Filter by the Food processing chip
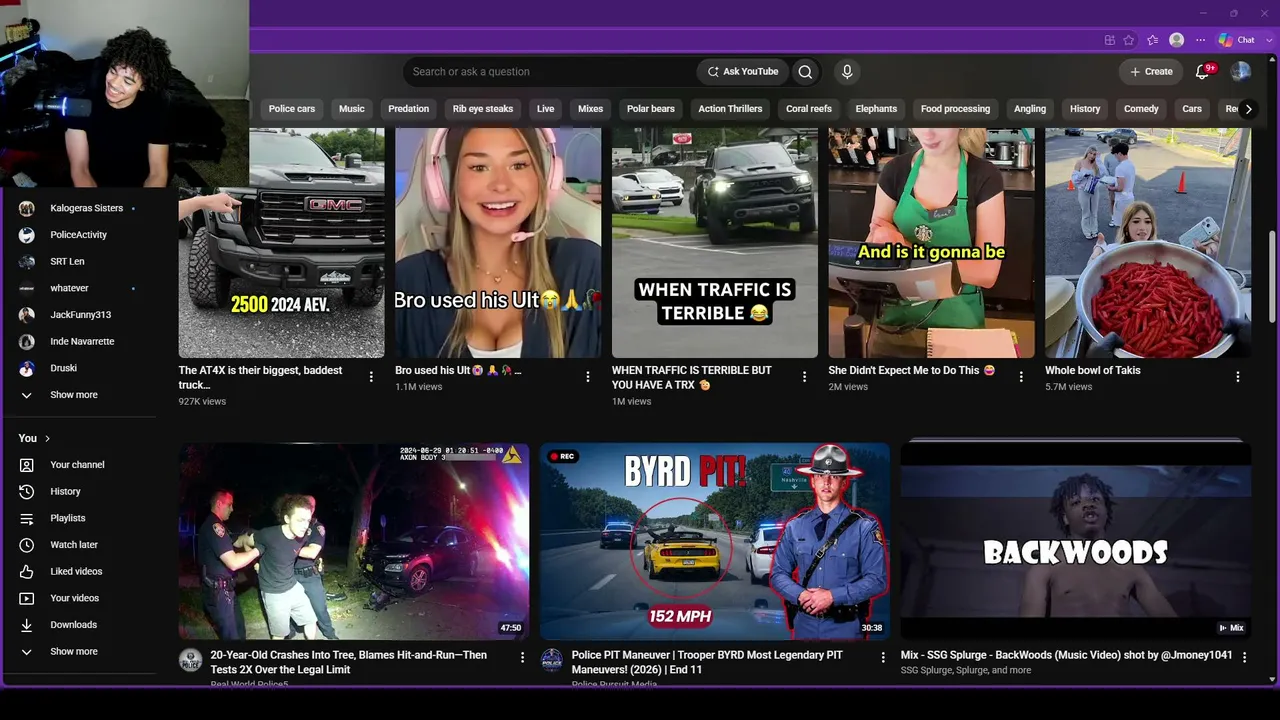Viewport: 1280px width, 720px height. click(x=955, y=109)
